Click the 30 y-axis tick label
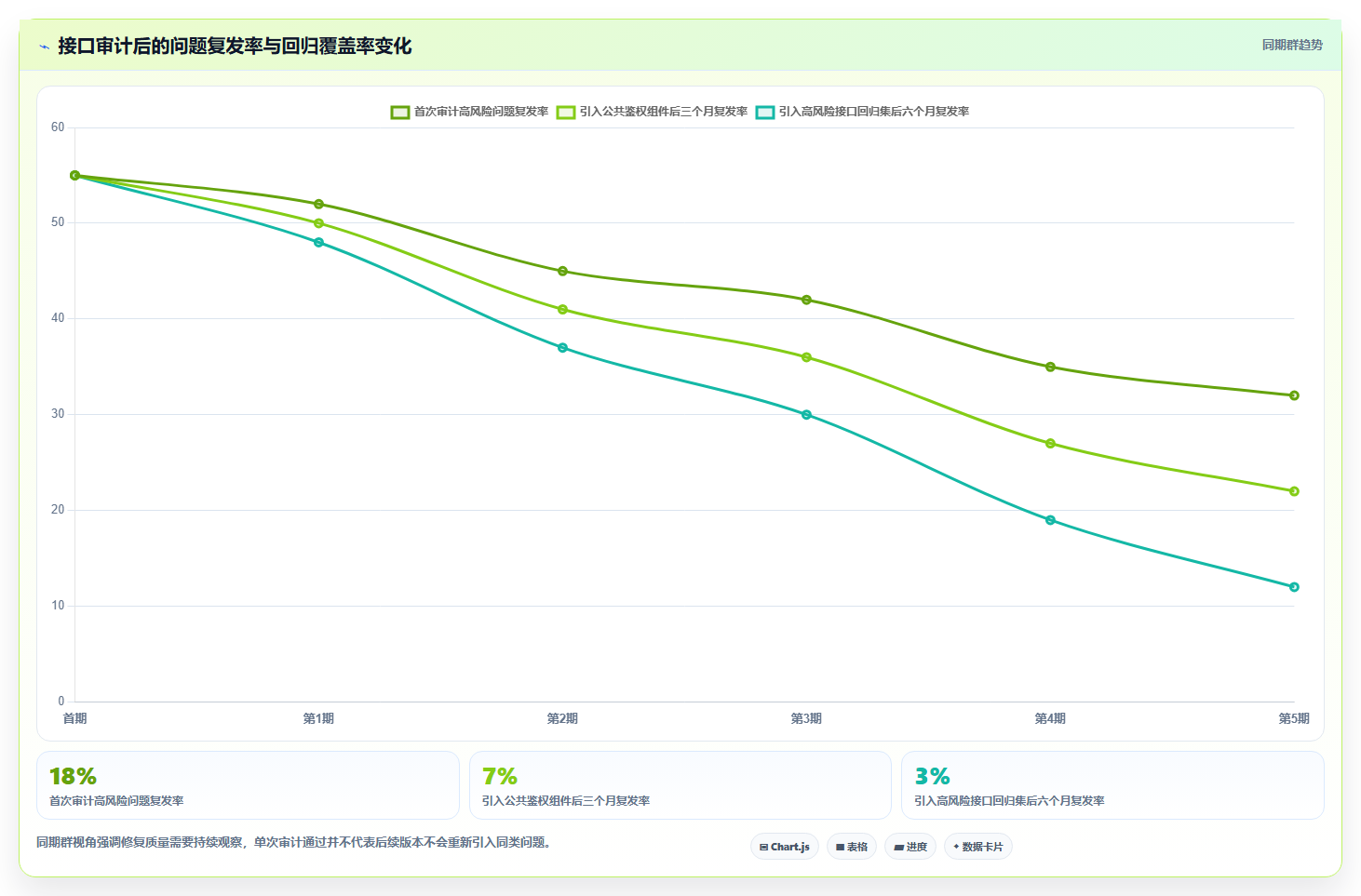The height and width of the screenshot is (896, 1361). 58,414
